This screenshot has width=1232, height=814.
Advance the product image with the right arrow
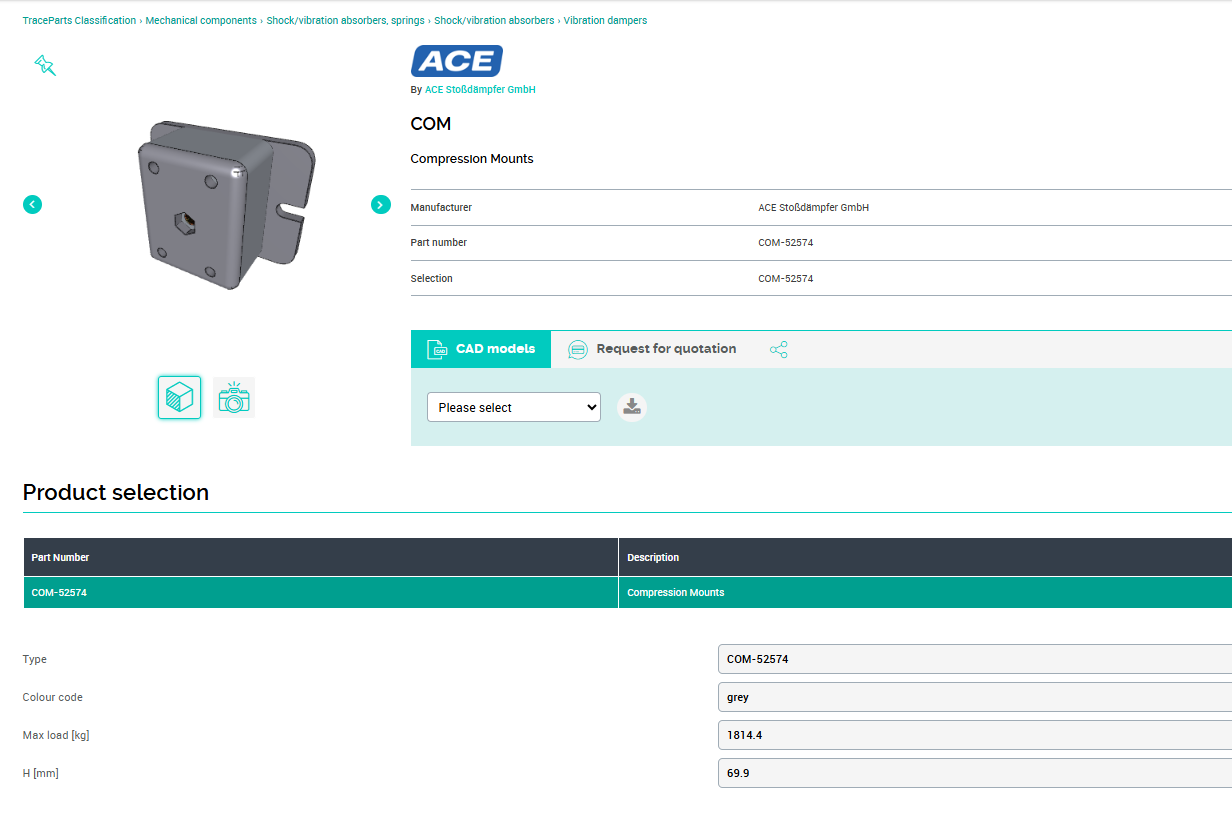pos(380,204)
